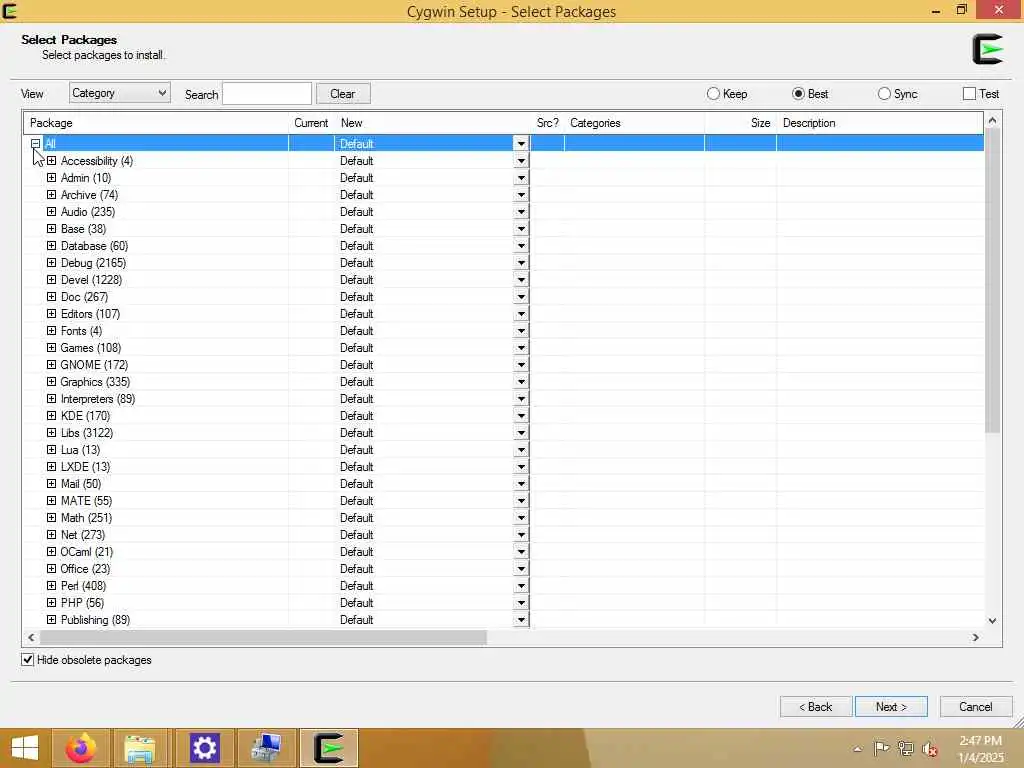Viewport: 1024px width, 768px height.
Task: Click scroll down arrow of package list
Action: click(x=992, y=620)
